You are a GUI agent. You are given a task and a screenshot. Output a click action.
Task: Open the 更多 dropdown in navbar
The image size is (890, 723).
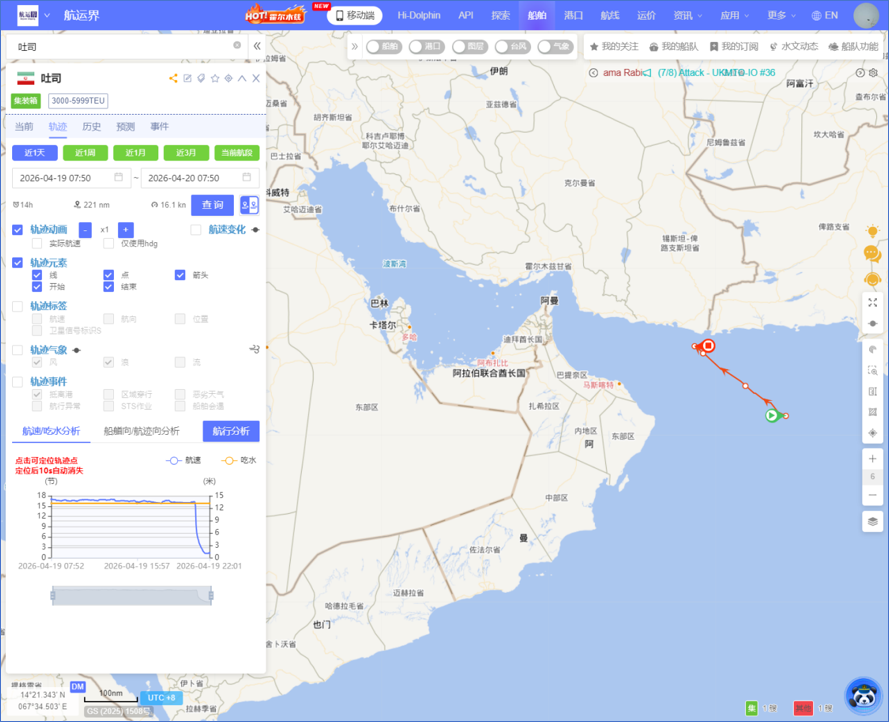[x=782, y=15]
